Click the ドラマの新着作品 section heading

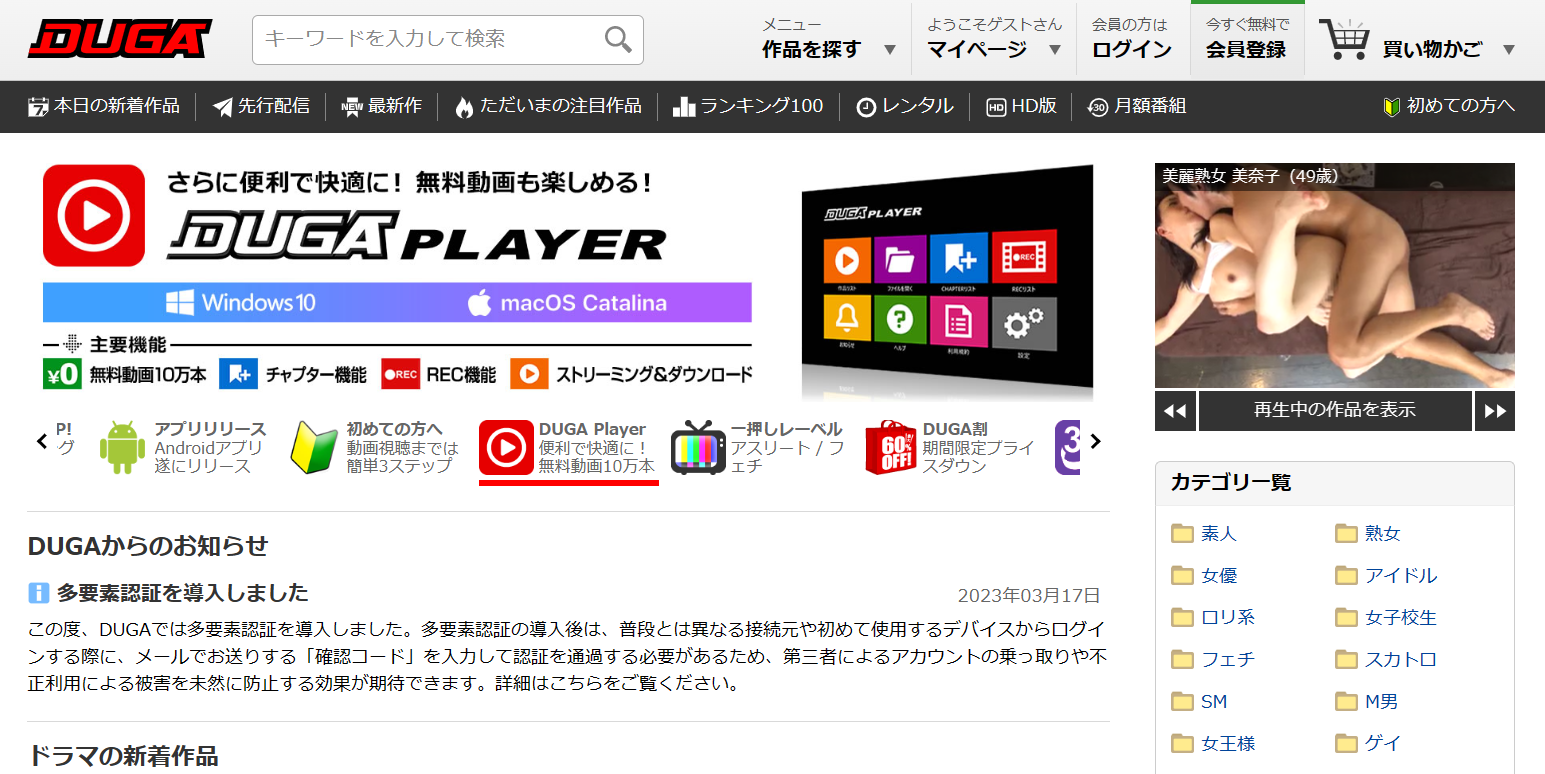pyautogui.click(x=123, y=755)
